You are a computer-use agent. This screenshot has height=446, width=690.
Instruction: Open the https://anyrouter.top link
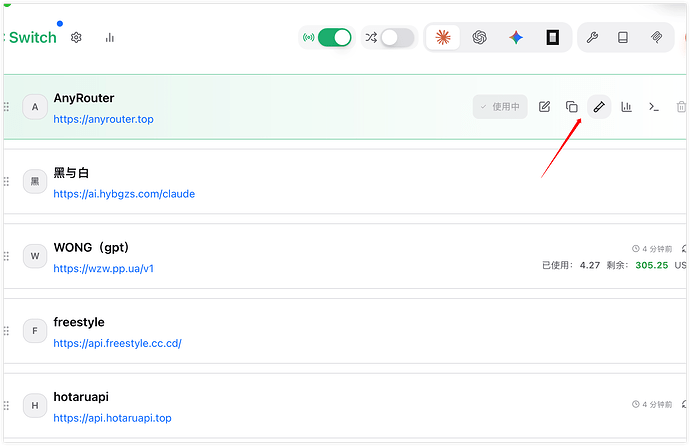pyautogui.click(x=103, y=119)
